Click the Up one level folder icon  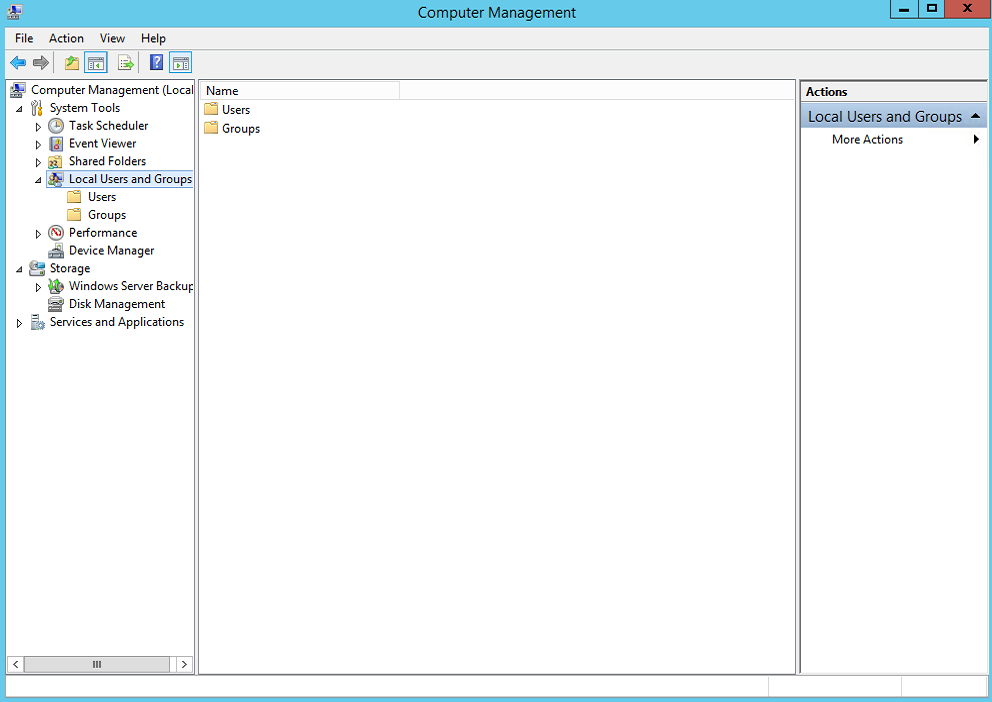pyautogui.click(x=72, y=63)
